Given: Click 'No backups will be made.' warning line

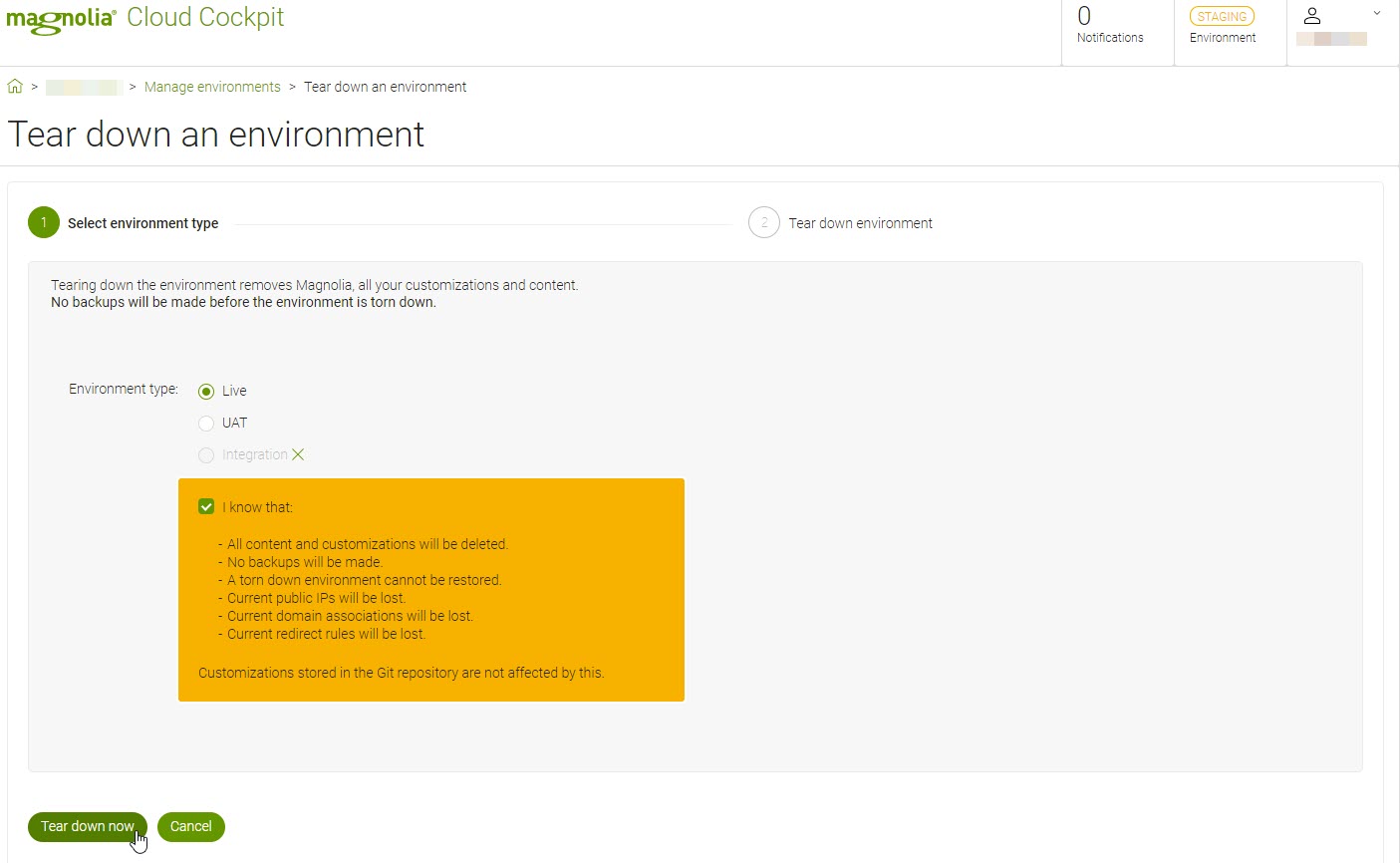Looking at the screenshot, I should (305, 562).
